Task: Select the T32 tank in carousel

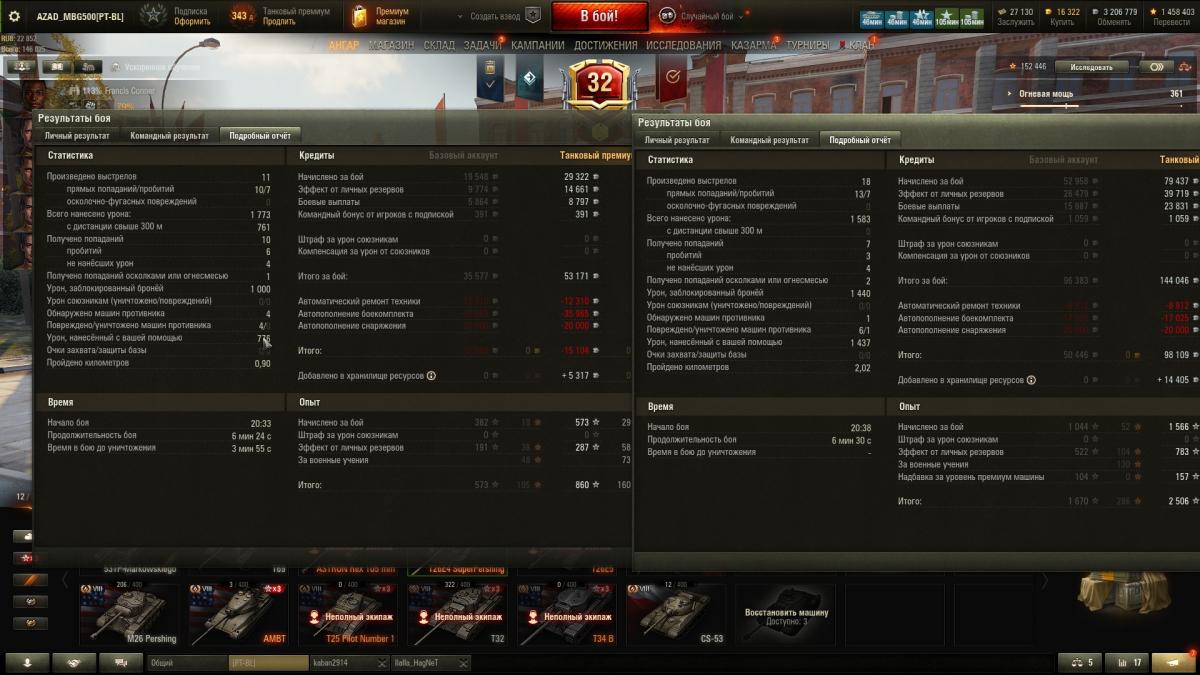Action: pos(457,613)
